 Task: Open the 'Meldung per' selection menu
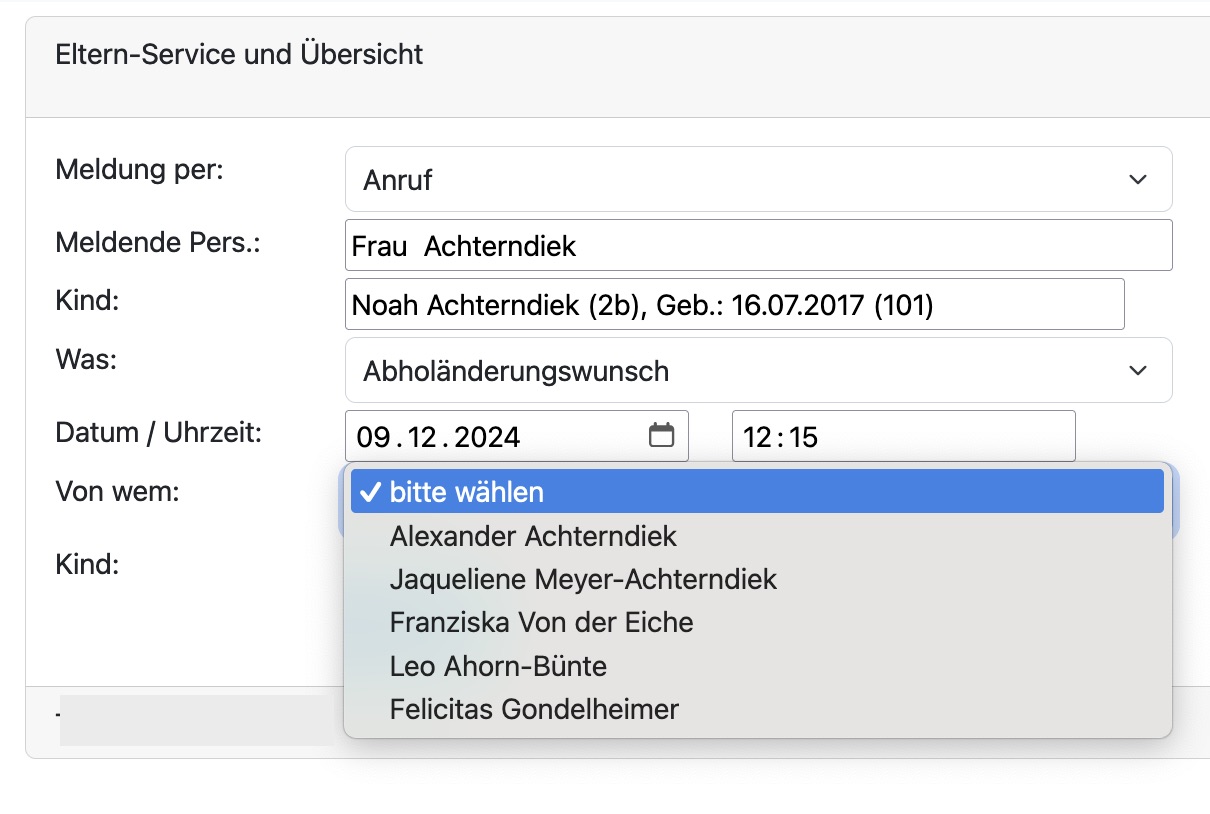click(758, 179)
